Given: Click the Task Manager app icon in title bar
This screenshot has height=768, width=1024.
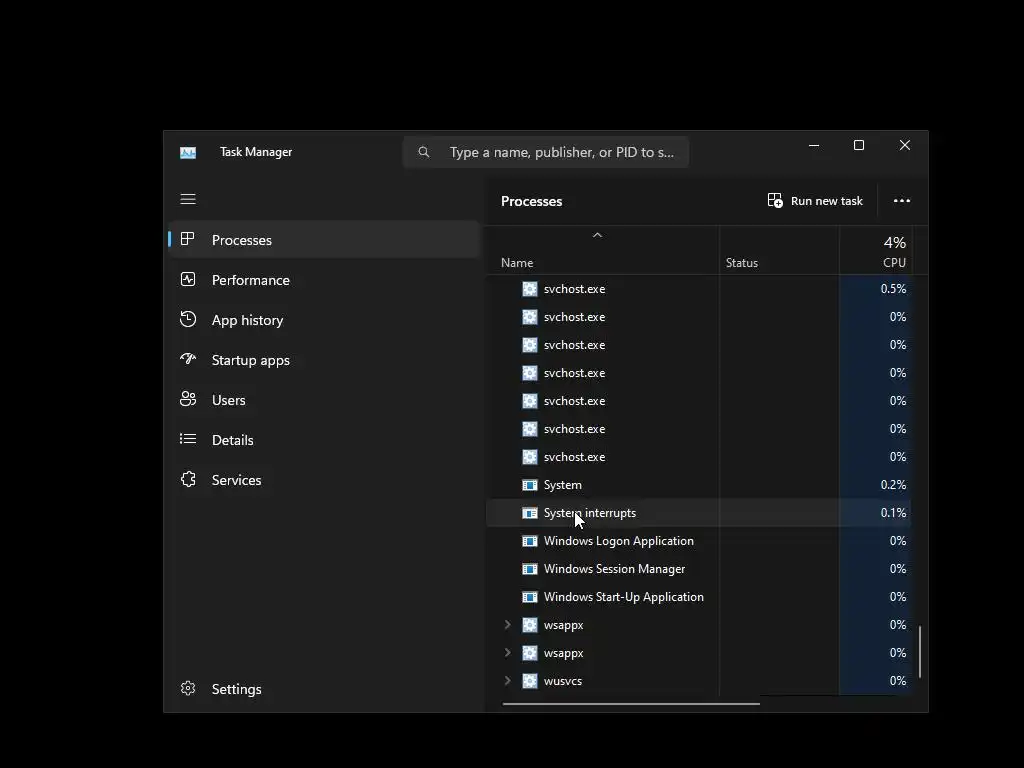Looking at the screenshot, I should [188, 153].
